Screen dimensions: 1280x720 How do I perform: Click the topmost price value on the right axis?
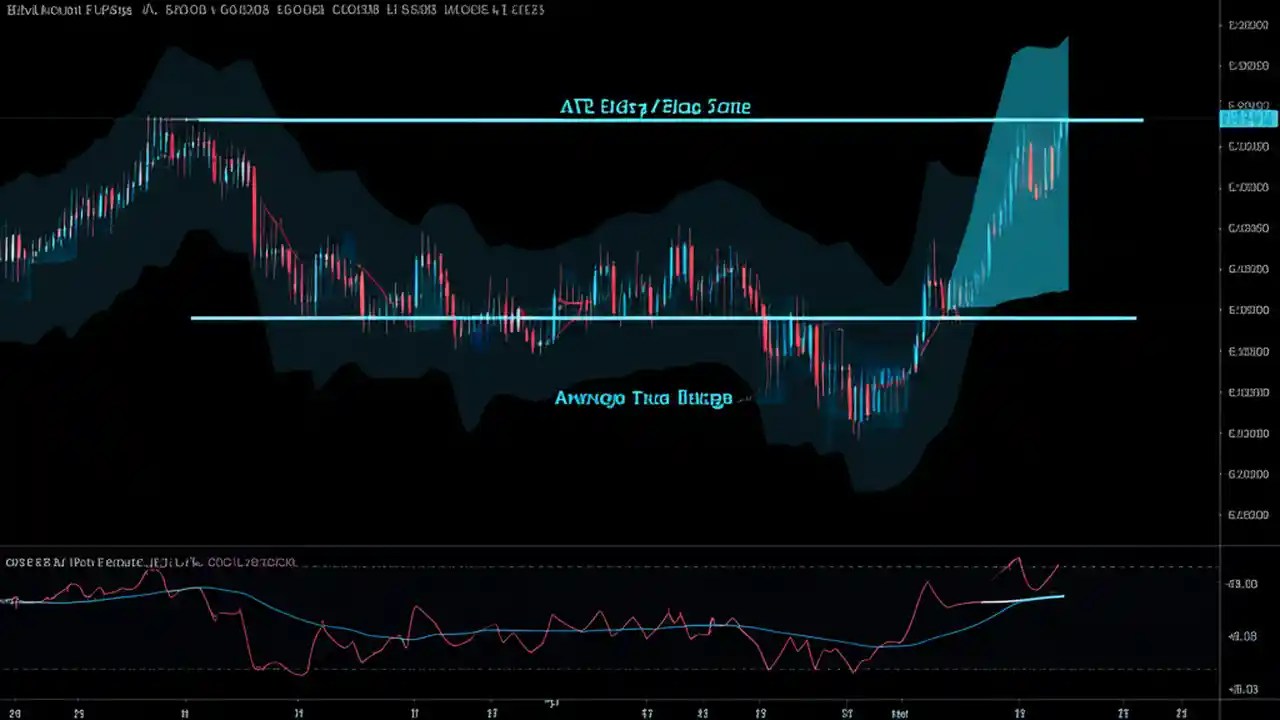[x=1246, y=27]
